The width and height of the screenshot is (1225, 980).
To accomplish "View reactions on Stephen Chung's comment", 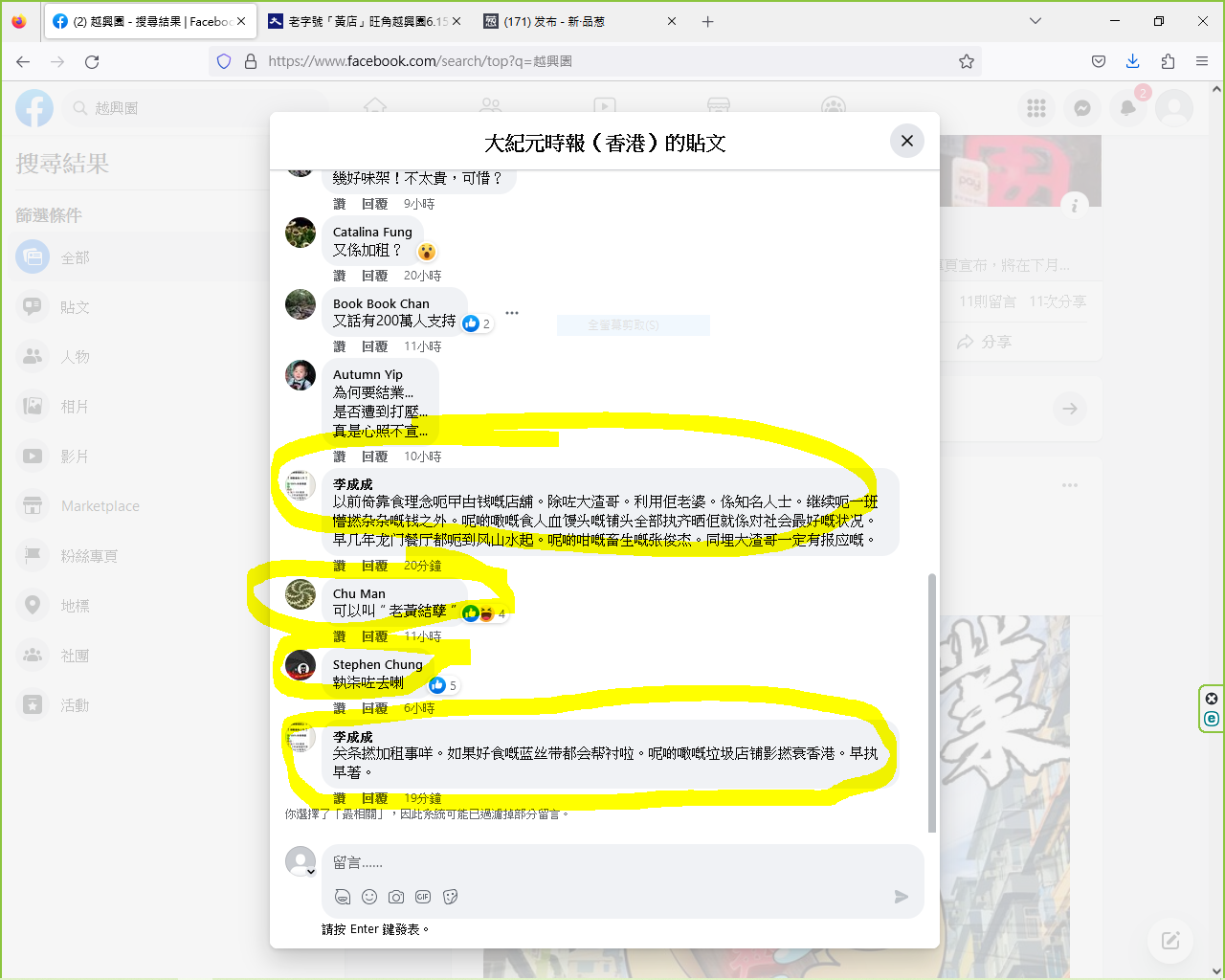I will pos(443,685).
